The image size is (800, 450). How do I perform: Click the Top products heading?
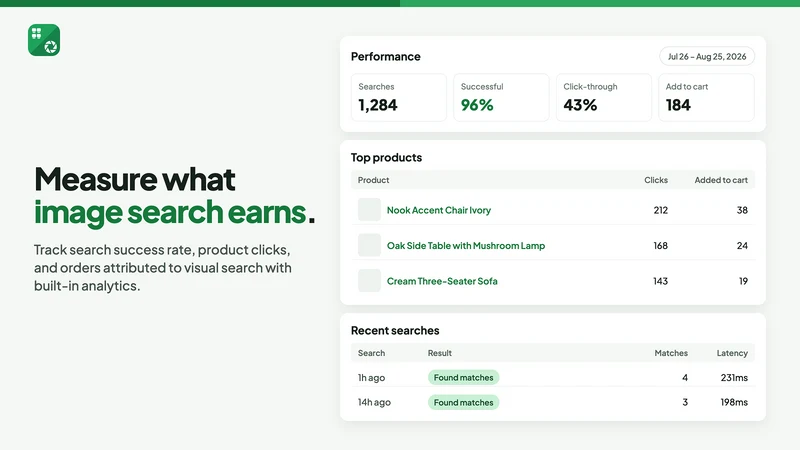point(386,158)
